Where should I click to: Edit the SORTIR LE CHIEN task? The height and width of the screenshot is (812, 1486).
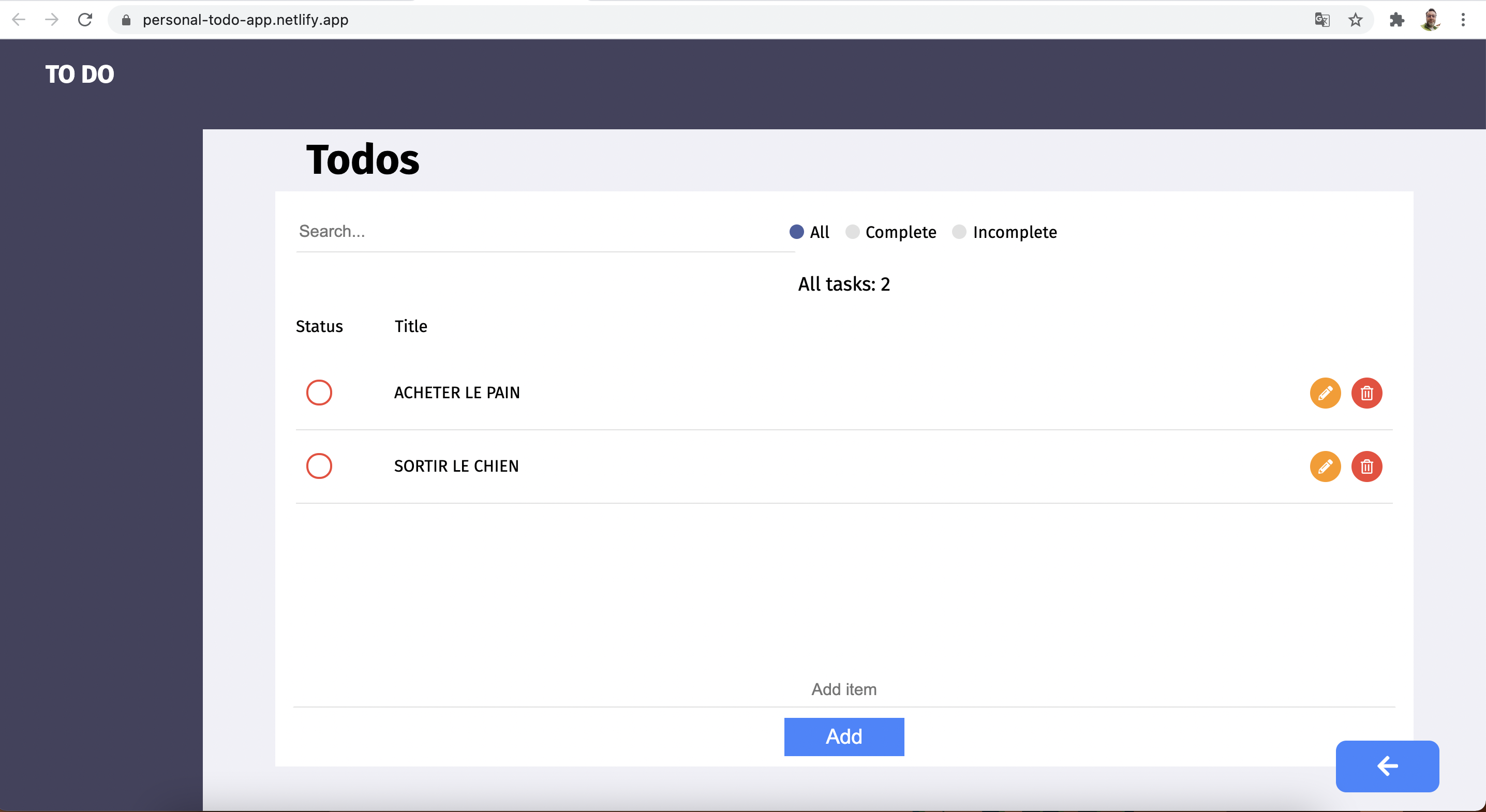tap(1325, 466)
